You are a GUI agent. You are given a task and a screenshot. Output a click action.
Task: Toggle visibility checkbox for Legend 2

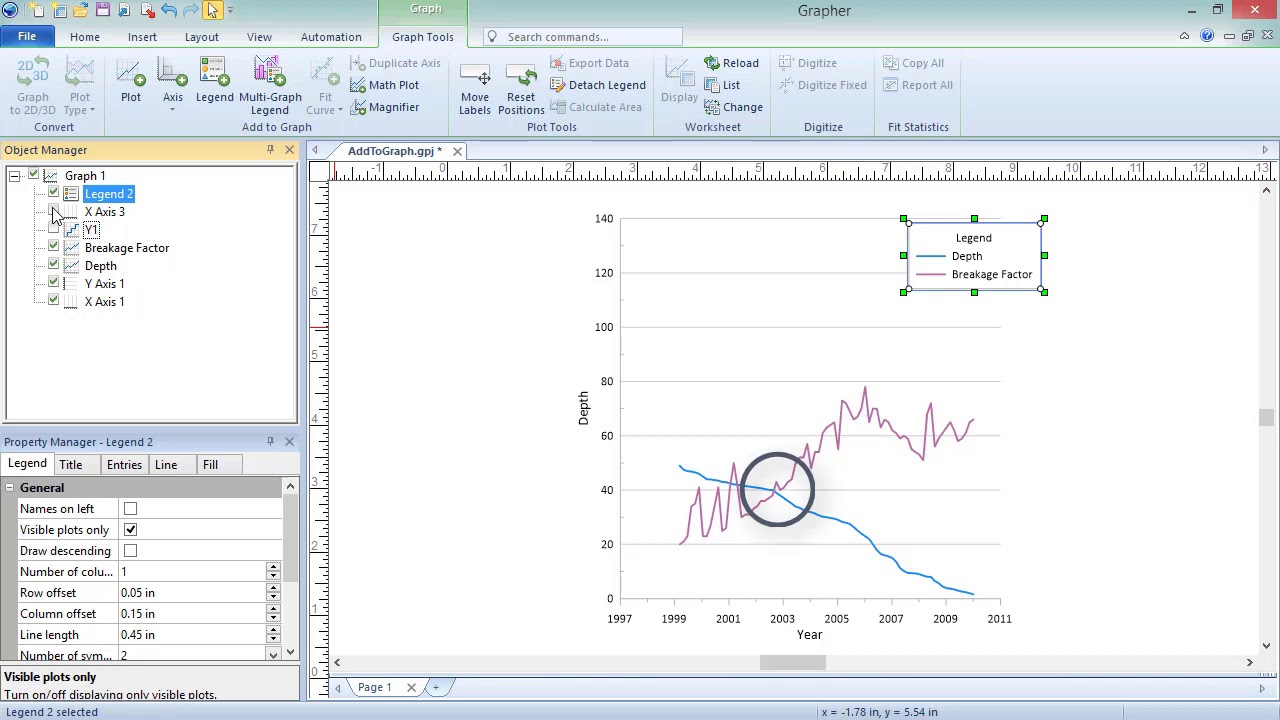click(x=53, y=194)
